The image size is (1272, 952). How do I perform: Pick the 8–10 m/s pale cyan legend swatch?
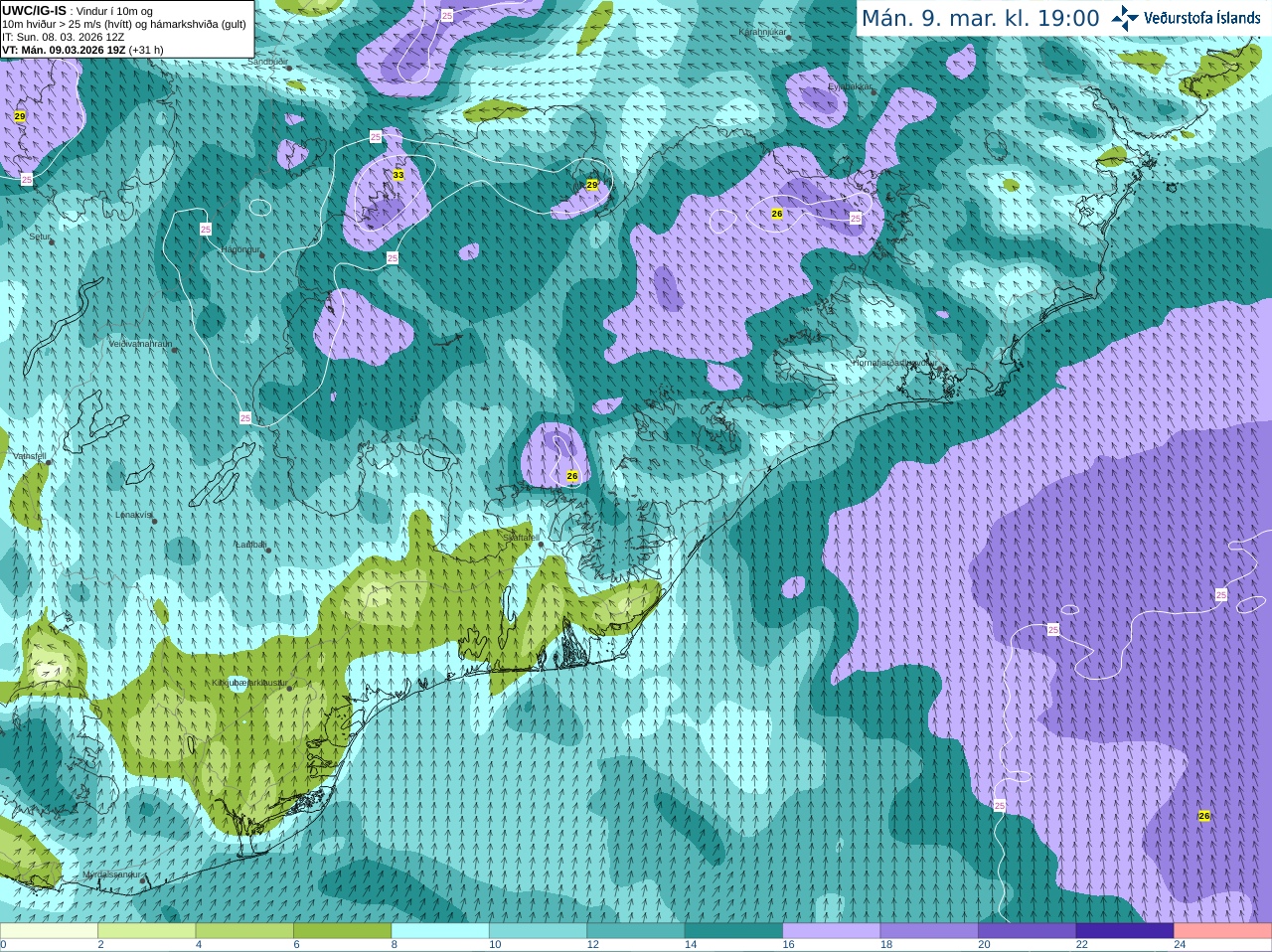pyautogui.click(x=440, y=931)
